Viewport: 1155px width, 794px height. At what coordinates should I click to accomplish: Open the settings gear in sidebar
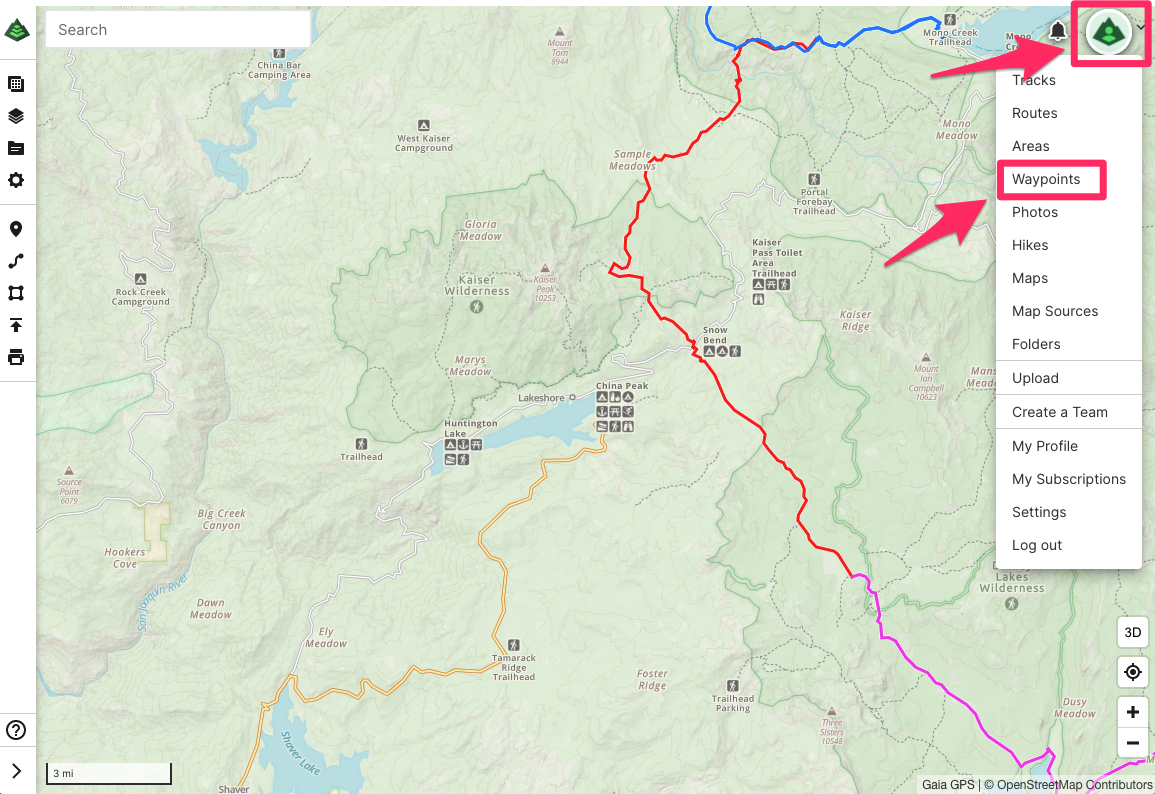tap(15, 180)
